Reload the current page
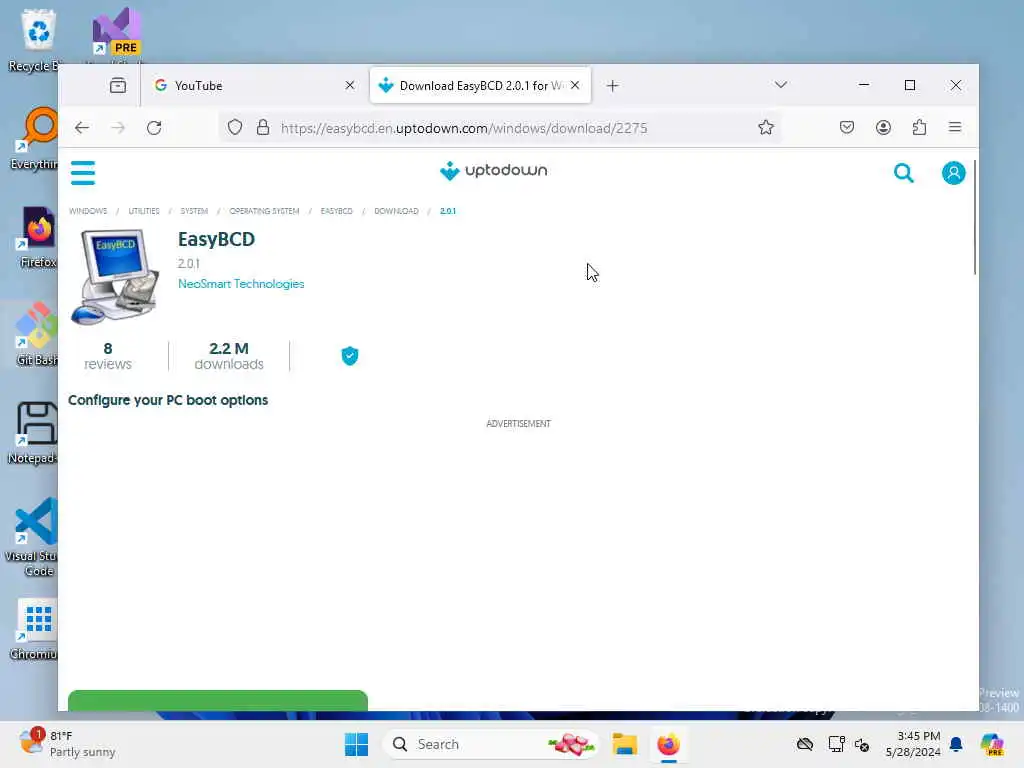The width and height of the screenshot is (1024, 768). coord(154,128)
